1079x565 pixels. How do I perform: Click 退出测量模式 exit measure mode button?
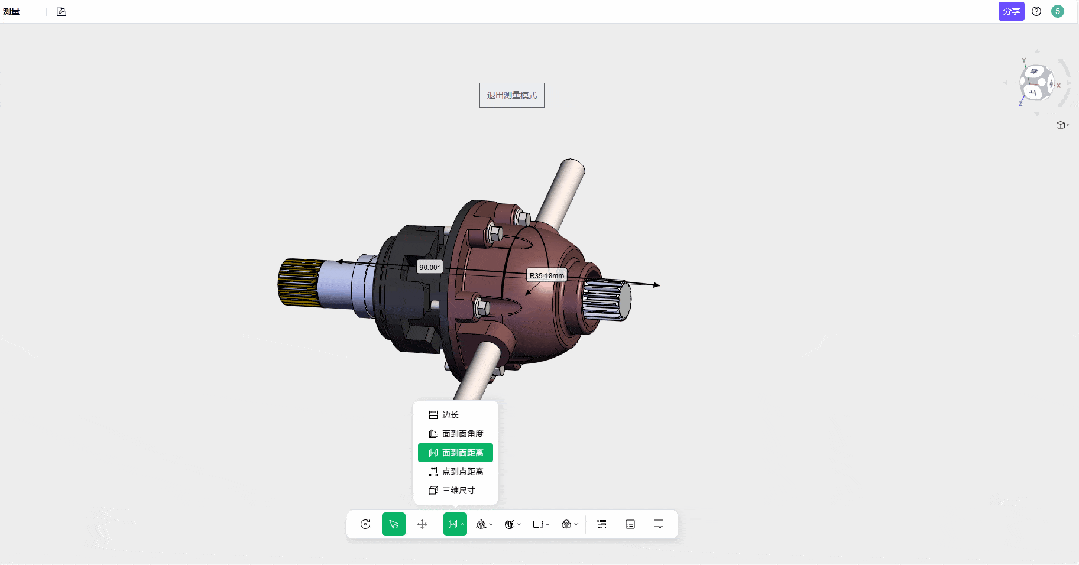pyautogui.click(x=512, y=95)
